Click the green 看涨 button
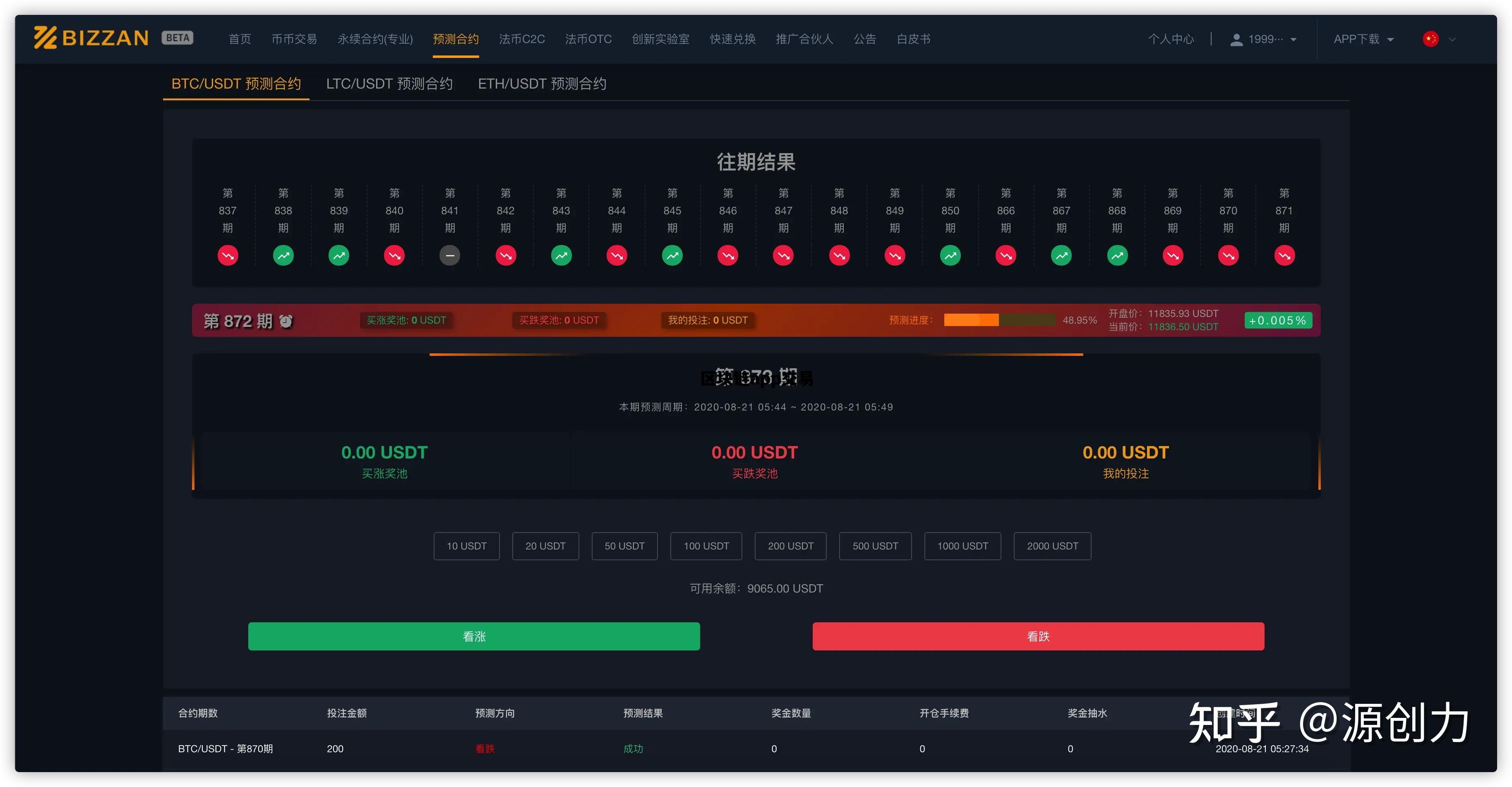 (x=474, y=636)
